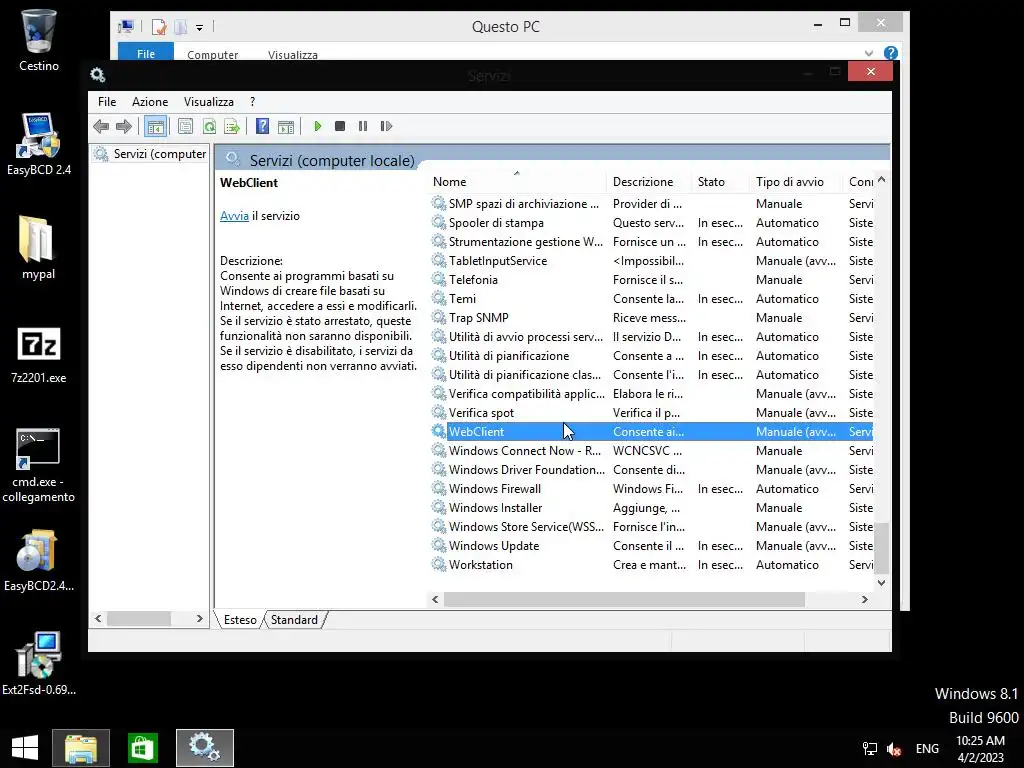Open the File menu in Servizi

coord(107,102)
